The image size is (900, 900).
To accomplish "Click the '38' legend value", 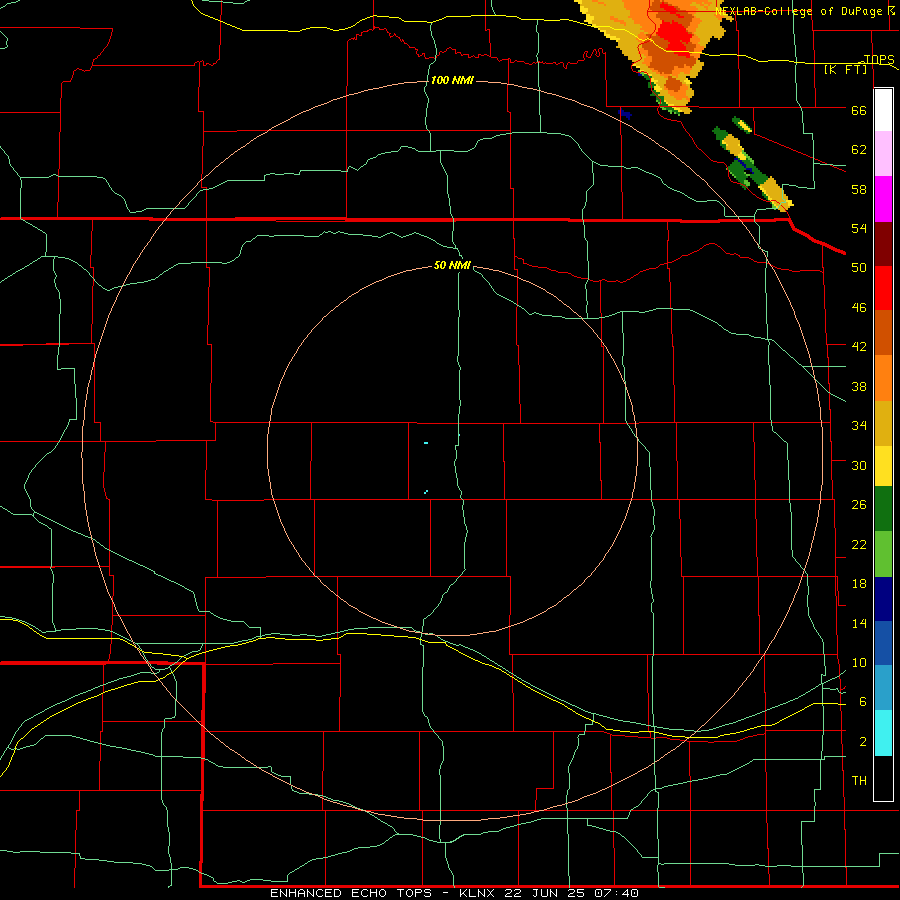I will pyautogui.click(x=859, y=386).
